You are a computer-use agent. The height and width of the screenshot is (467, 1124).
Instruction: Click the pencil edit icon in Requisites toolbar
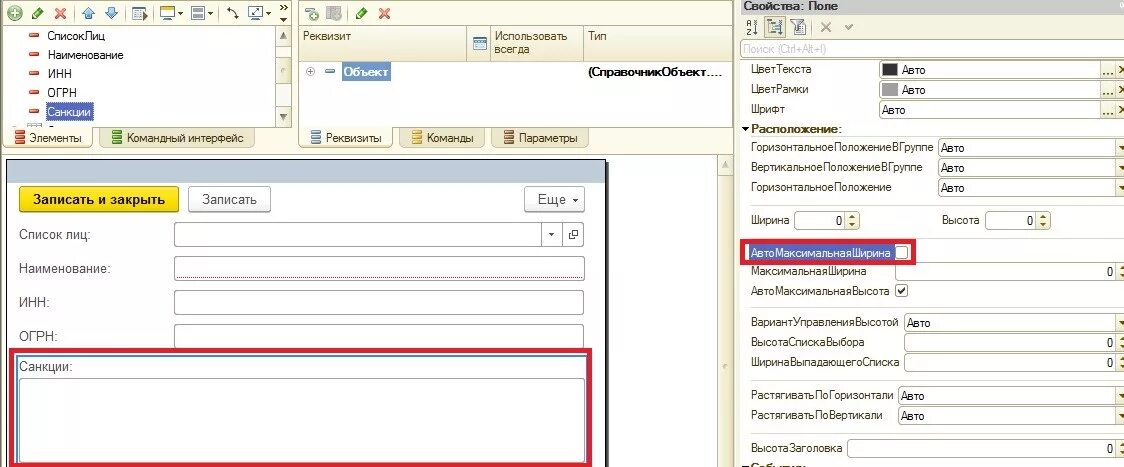click(x=362, y=13)
